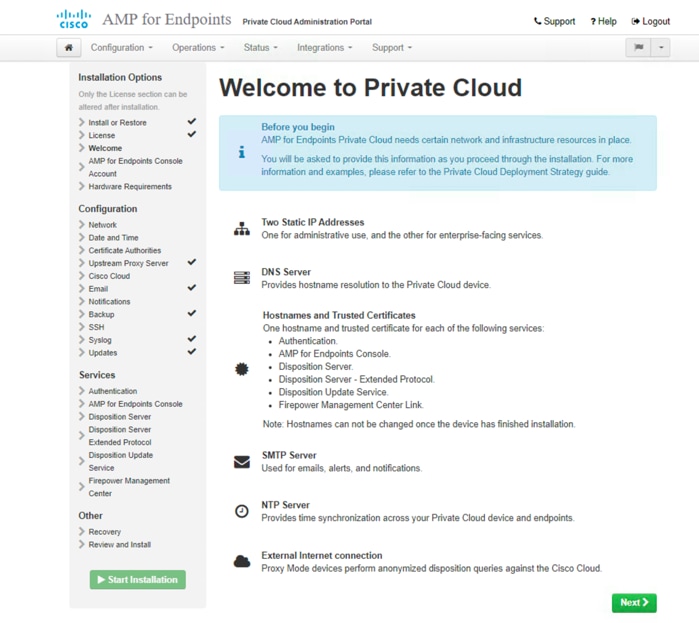Viewport: 699px width, 623px height.
Task: Open Authentication service settings
Action: pyautogui.click(x=113, y=391)
